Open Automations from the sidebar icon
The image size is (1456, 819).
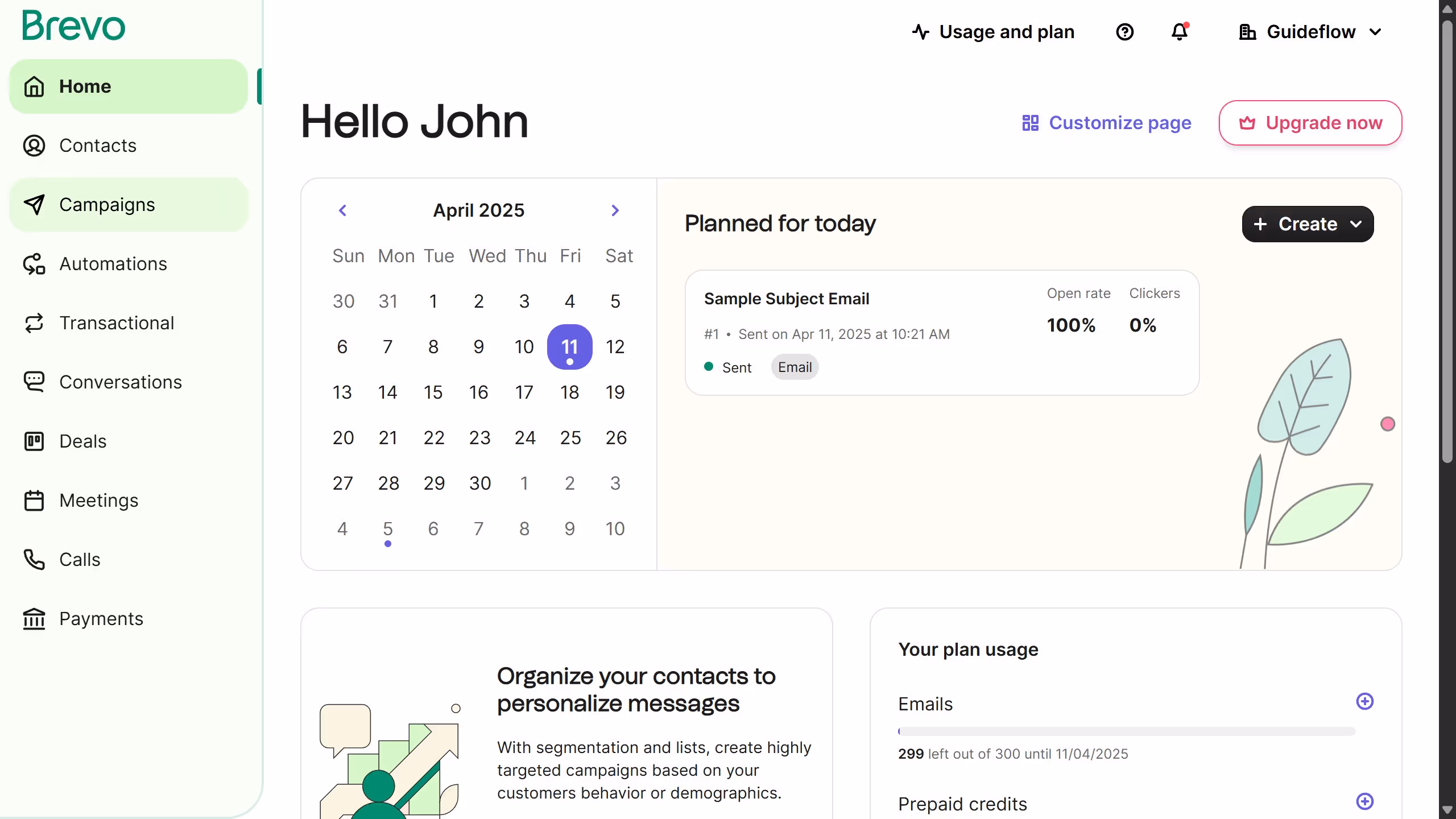(x=34, y=264)
